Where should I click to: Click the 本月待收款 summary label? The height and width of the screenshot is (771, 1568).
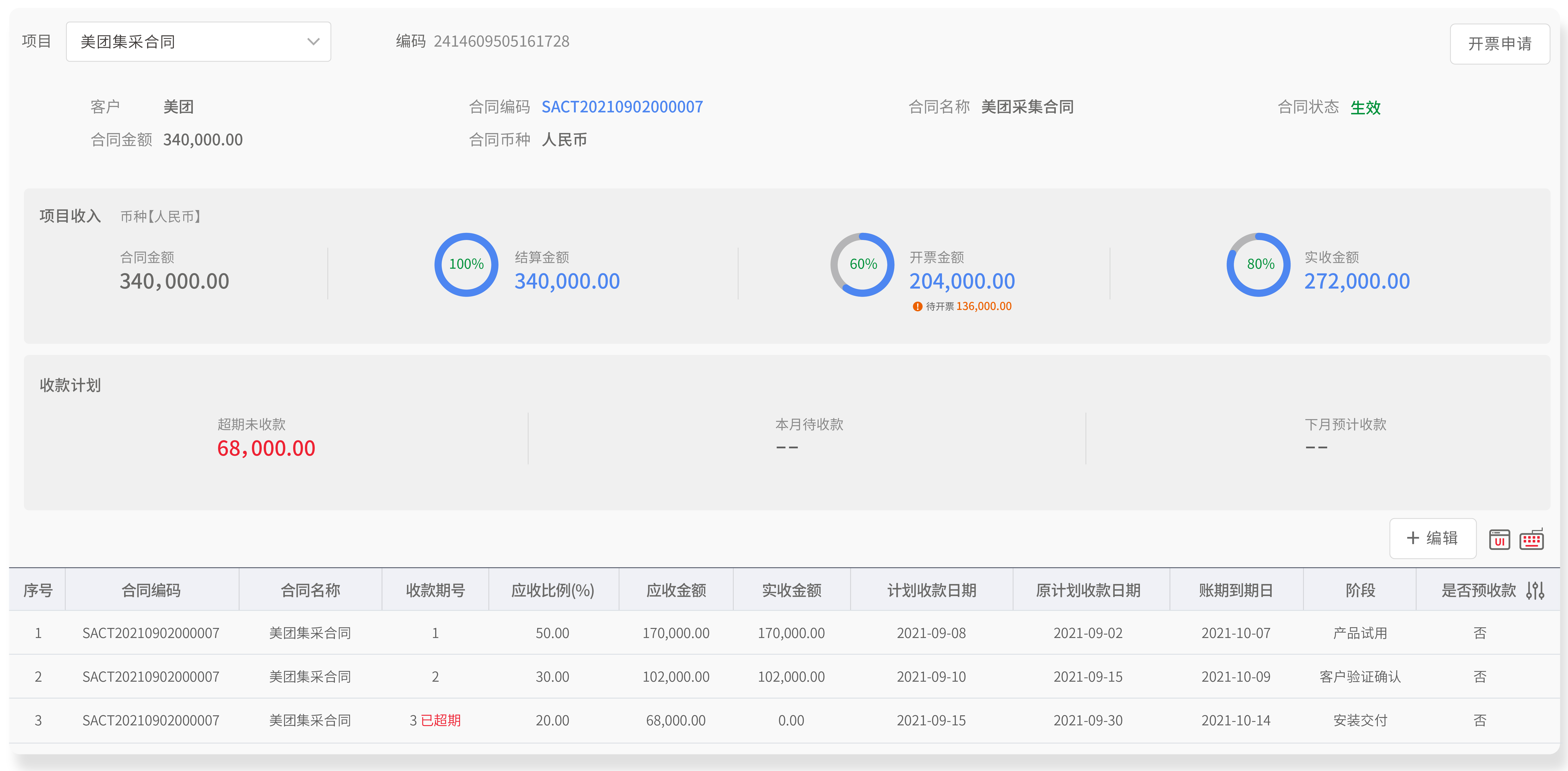pyautogui.click(x=809, y=425)
